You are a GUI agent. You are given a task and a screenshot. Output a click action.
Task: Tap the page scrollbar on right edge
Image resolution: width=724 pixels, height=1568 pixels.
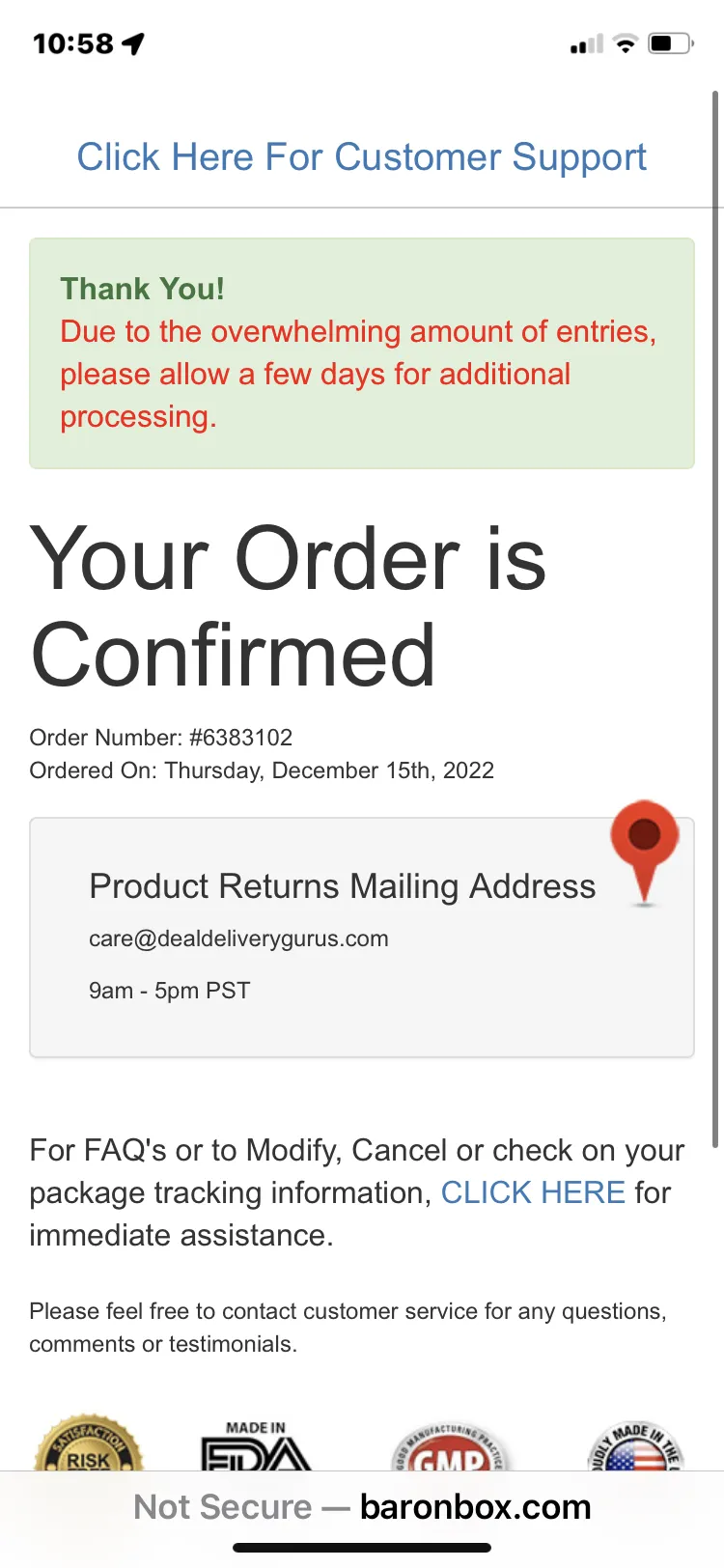tap(715, 618)
